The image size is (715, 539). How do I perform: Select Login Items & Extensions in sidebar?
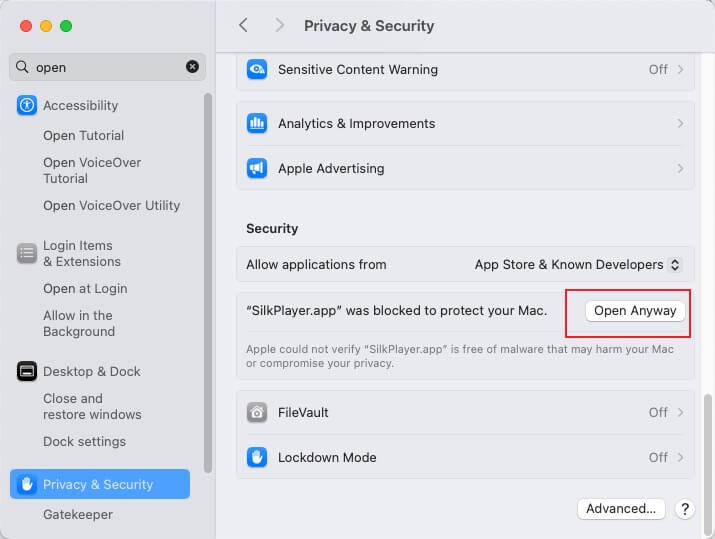82,254
